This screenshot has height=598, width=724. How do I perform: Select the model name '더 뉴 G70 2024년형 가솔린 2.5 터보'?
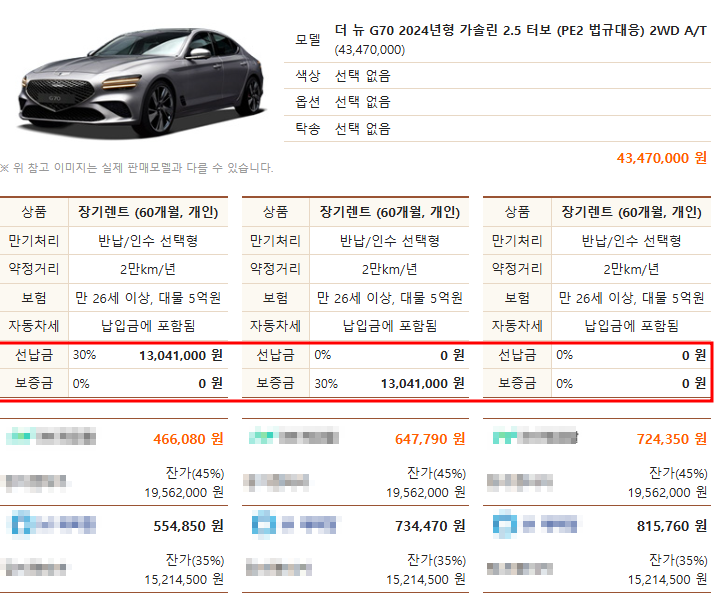[443, 30]
